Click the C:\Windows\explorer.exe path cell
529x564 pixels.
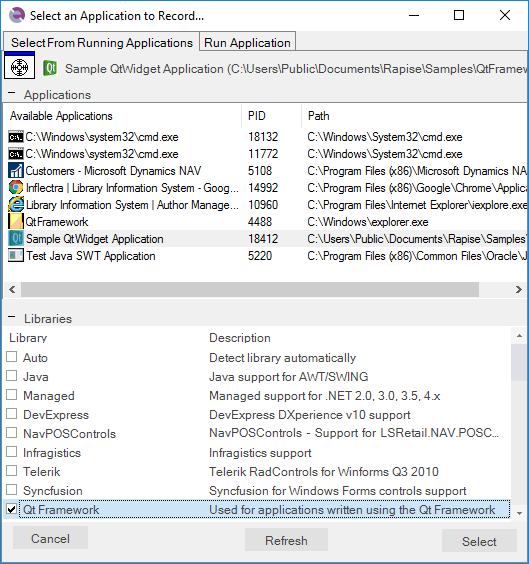coord(368,222)
